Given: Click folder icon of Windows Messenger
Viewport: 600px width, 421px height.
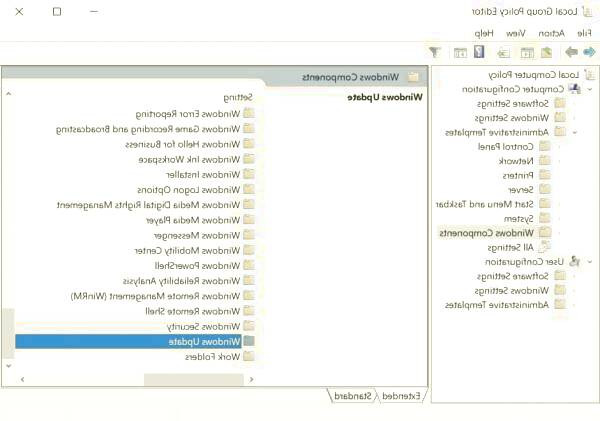Looking at the screenshot, I should [249, 235].
